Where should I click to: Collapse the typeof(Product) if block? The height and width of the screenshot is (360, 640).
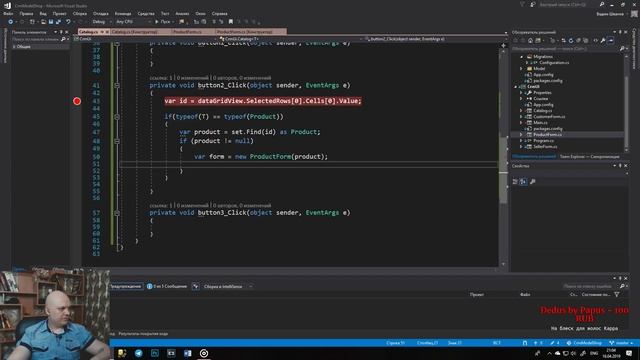pos(117,117)
